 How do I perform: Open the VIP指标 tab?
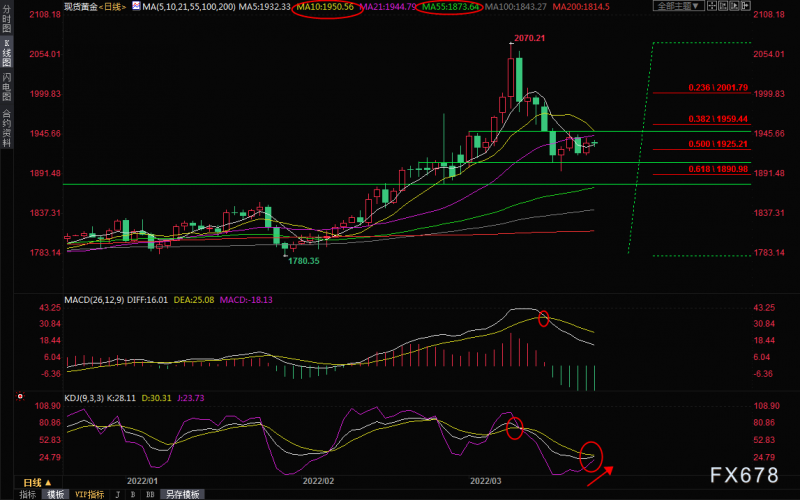click(x=89, y=494)
